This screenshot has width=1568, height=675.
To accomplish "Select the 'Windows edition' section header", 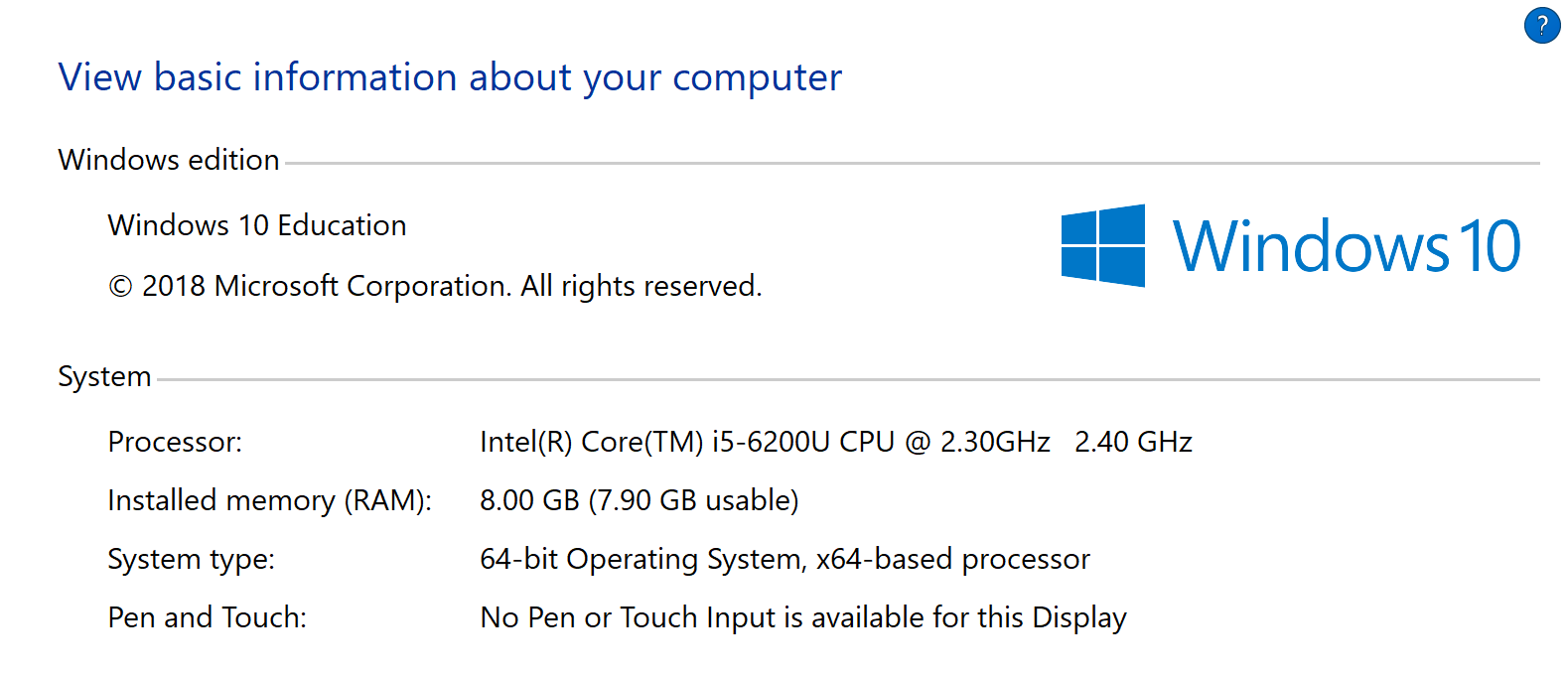I will [x=169, y=160].
